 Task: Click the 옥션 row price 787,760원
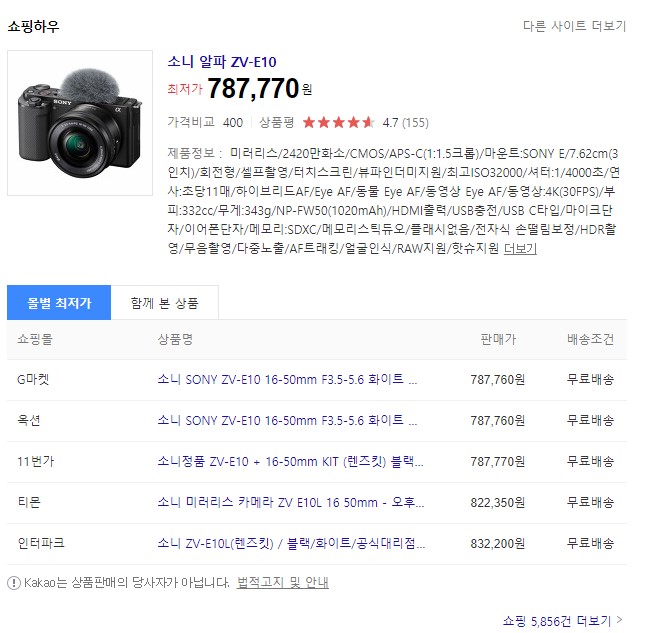[x=498, y=420]
